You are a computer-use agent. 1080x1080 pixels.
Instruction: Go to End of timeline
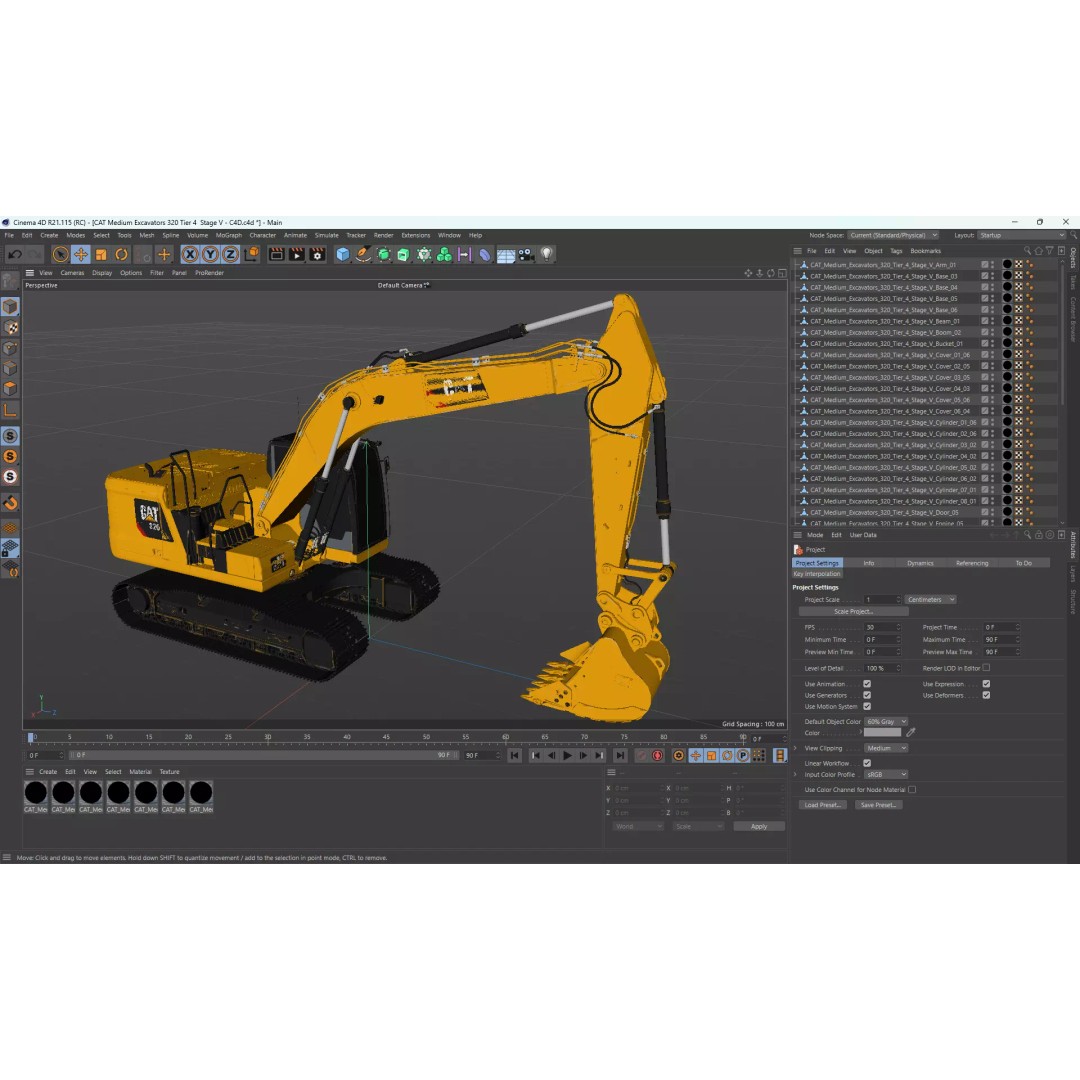coord(620,756)
